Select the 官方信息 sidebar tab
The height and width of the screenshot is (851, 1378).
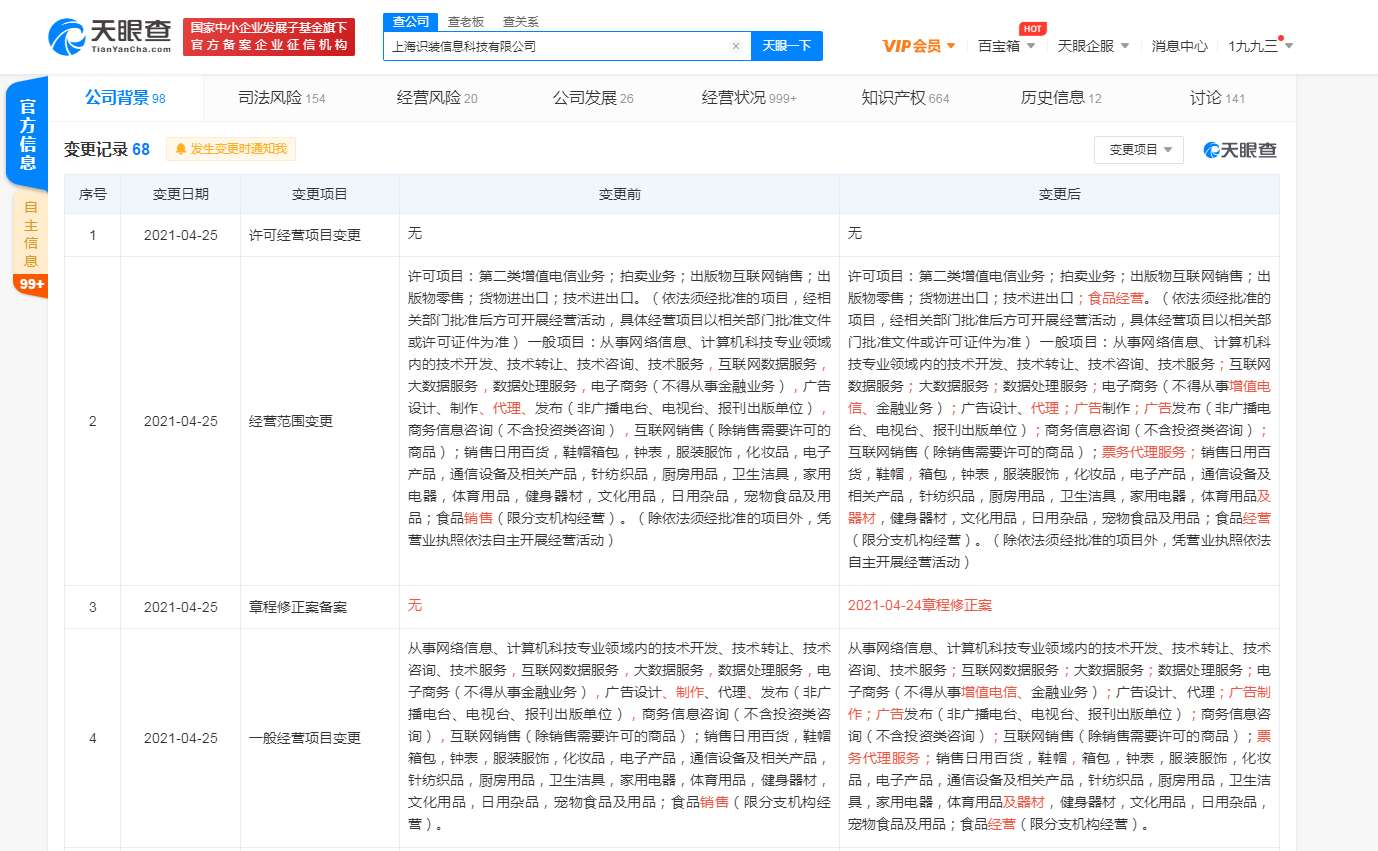[27, 135]
